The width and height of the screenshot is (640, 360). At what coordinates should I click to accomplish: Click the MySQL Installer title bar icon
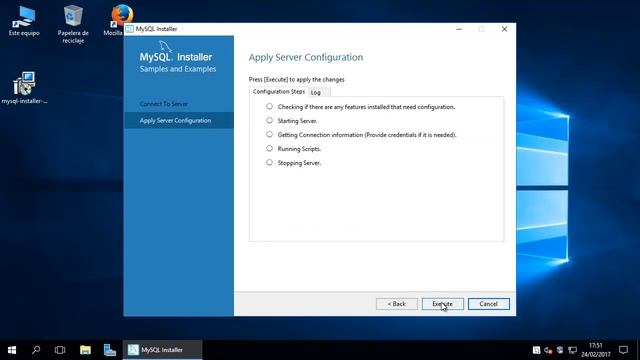pyautogui.click(x=130, y=29)
